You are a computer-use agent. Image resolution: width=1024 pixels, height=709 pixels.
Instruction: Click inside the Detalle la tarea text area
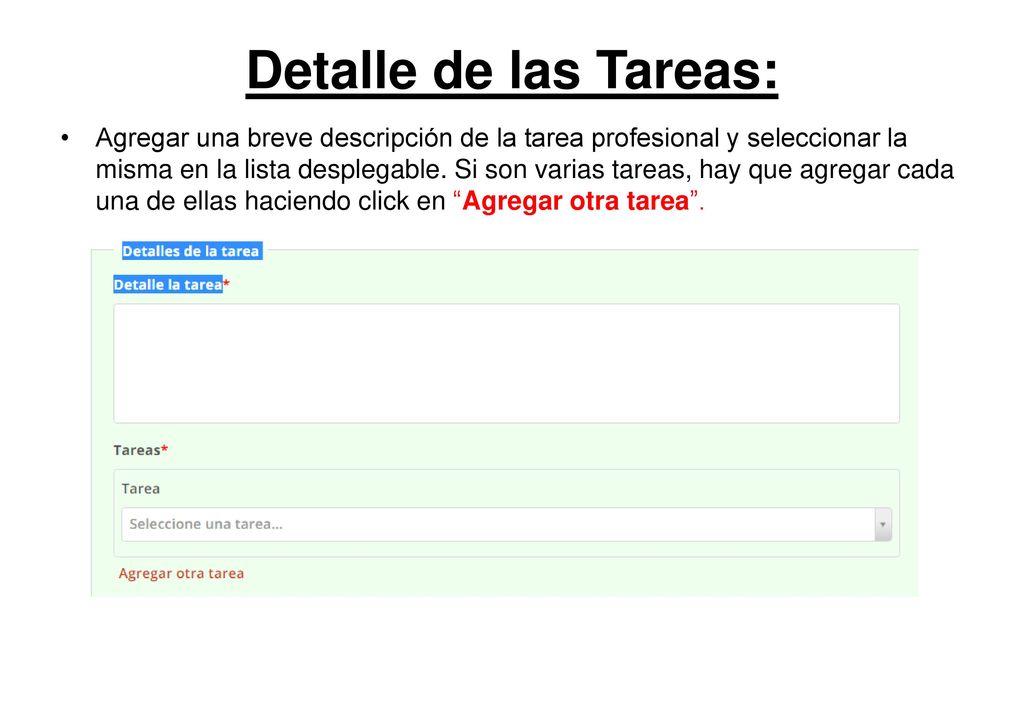coord(506,363)
